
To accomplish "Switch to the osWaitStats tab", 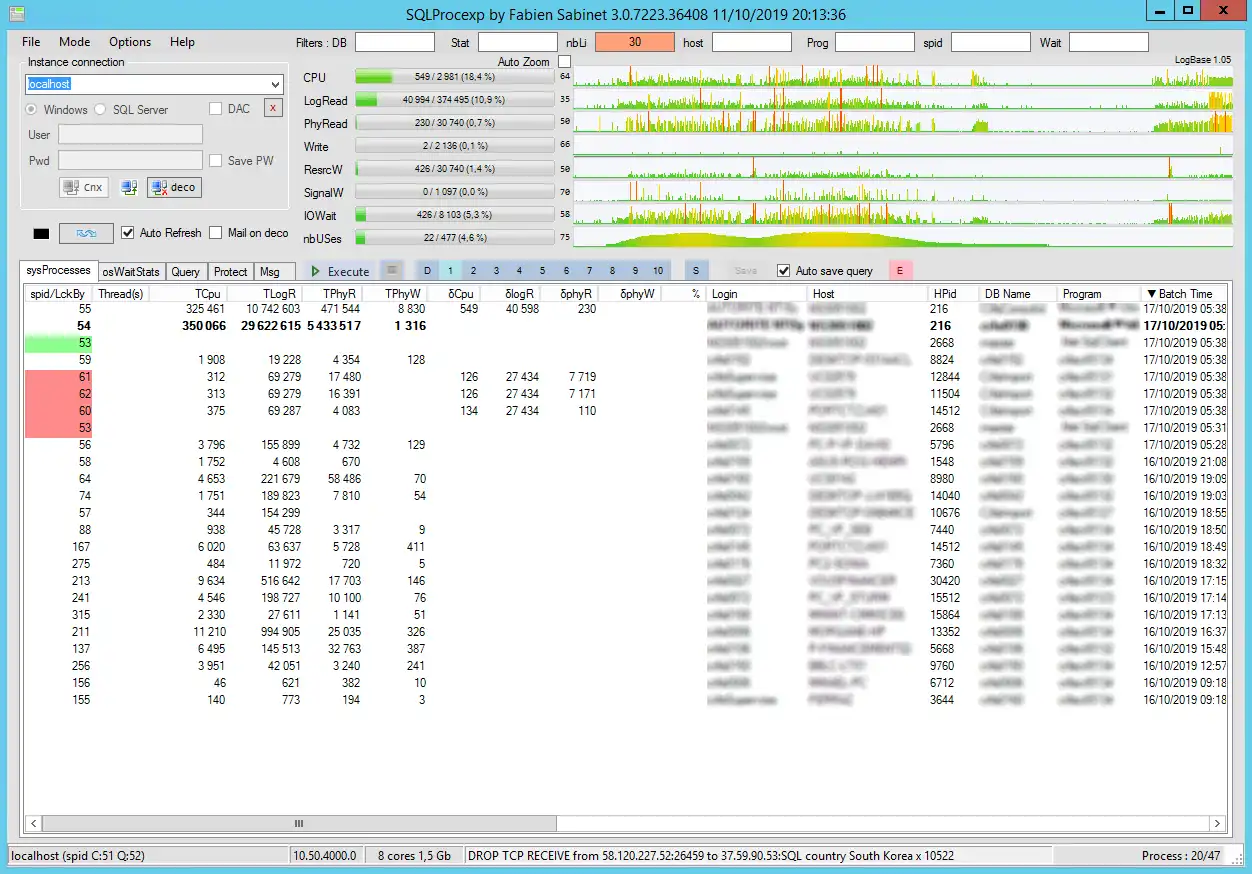I will (131, 272).
